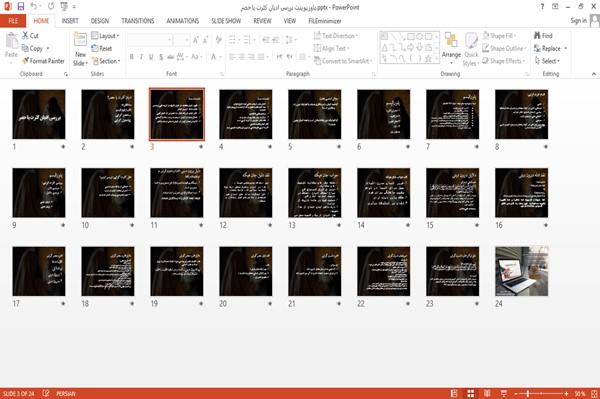Click the Save icon in title bar
This screenshot has height=399, width=600.
pyautogui.click(x=21, y=7)
